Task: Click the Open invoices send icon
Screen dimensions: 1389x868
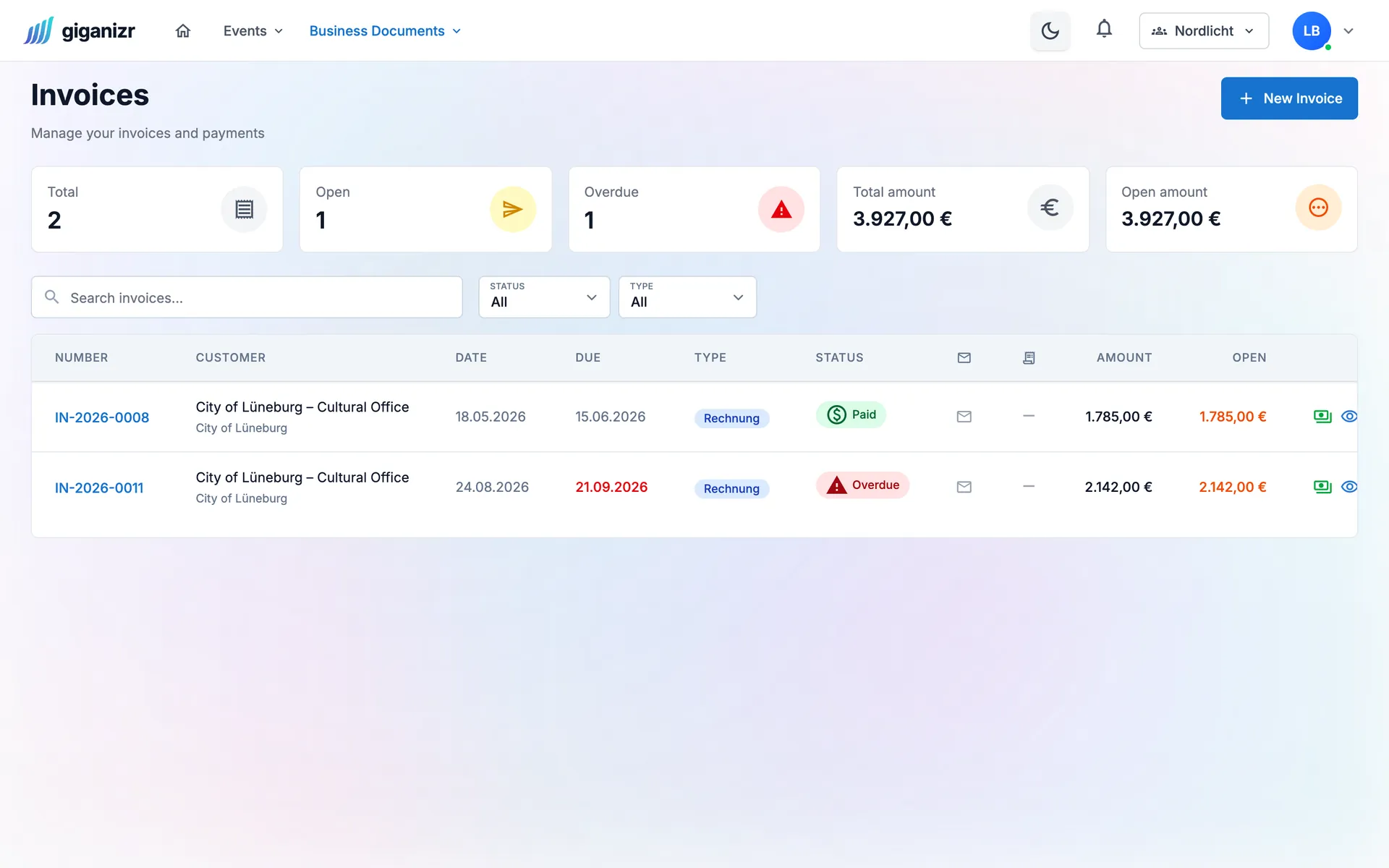Action: point(513,210)
